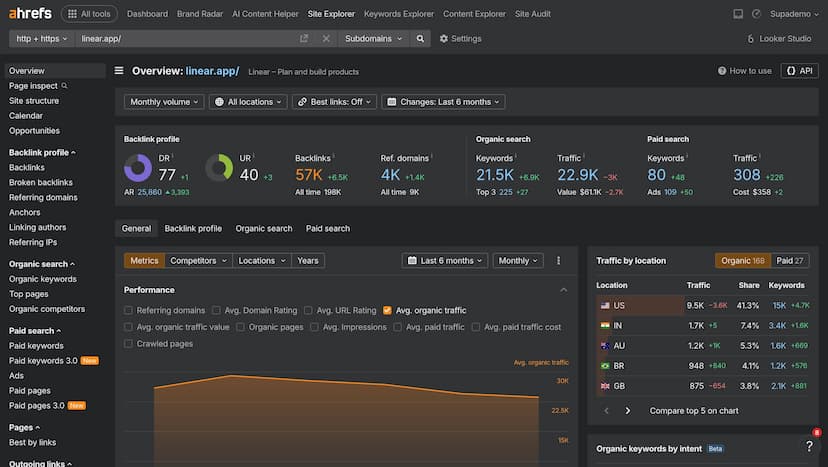Go to previous page of locations

pyautogui.click(x=606, y=410)
